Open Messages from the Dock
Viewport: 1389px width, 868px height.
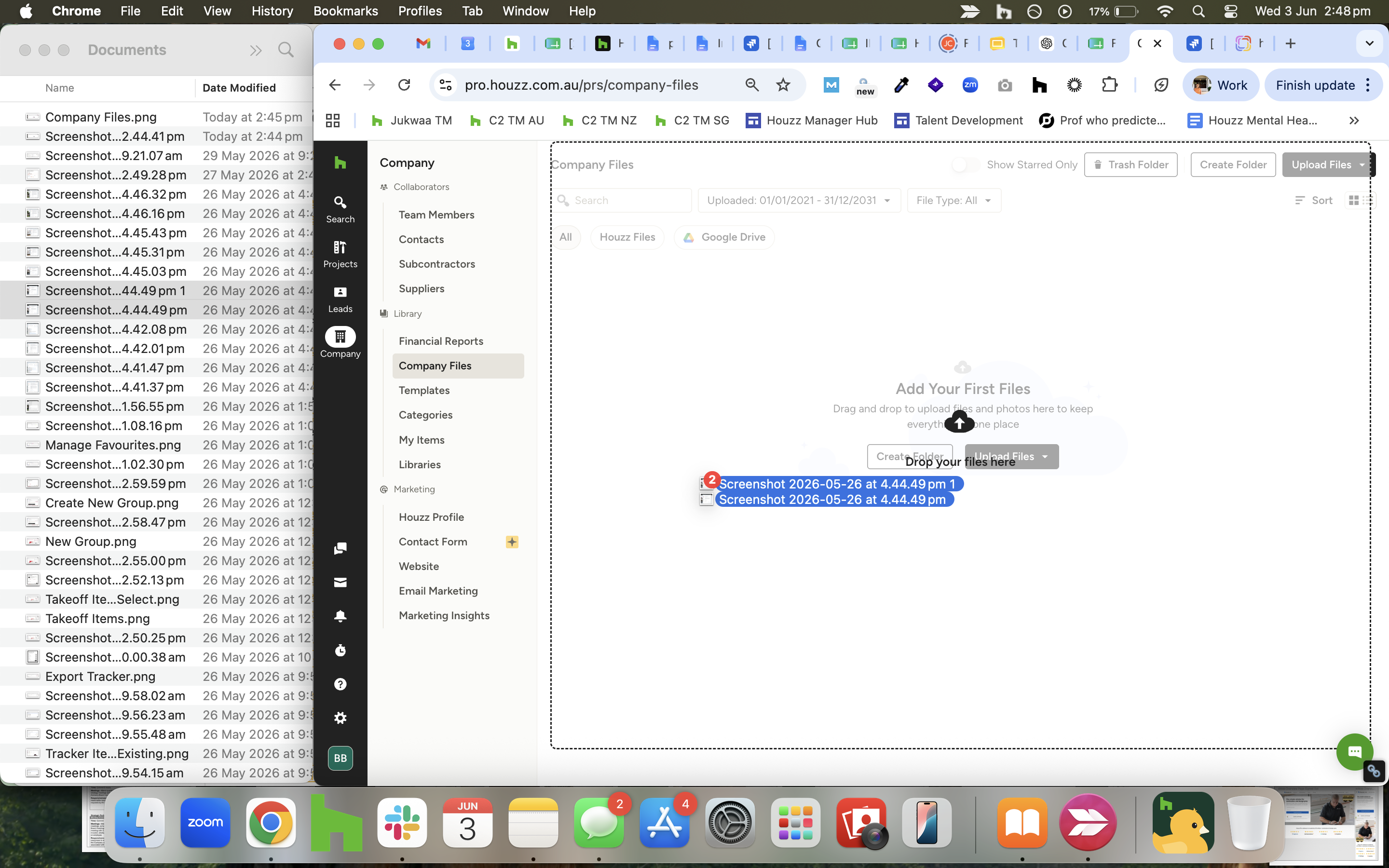tap(599, 822)
